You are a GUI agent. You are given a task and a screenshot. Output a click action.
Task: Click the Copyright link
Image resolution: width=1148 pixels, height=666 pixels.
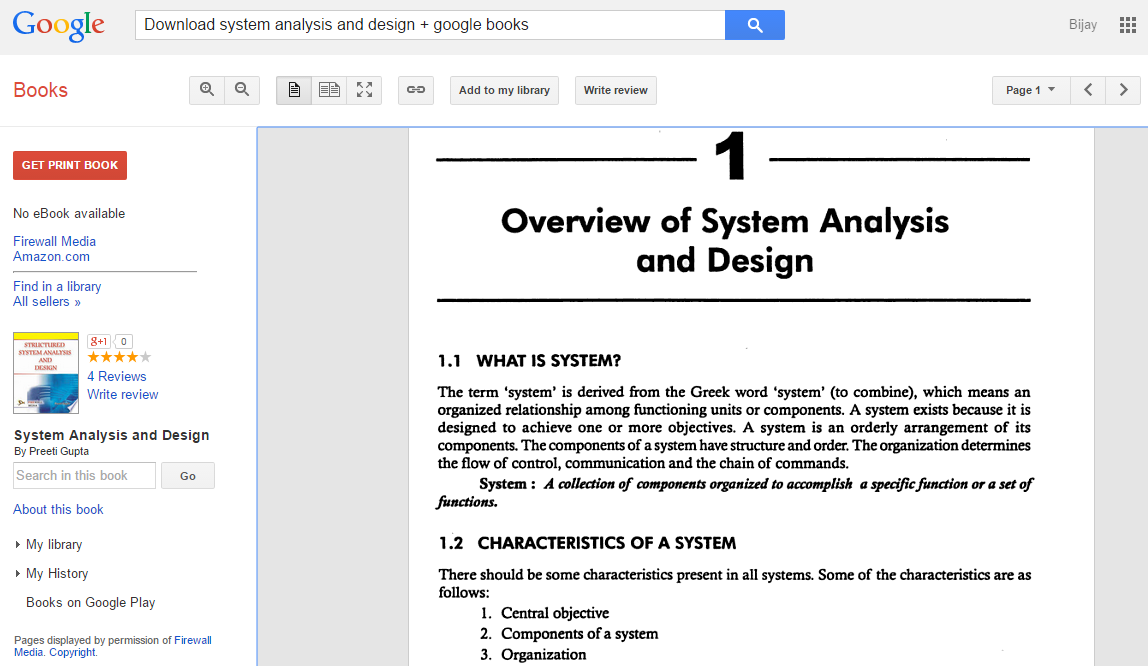72,652
